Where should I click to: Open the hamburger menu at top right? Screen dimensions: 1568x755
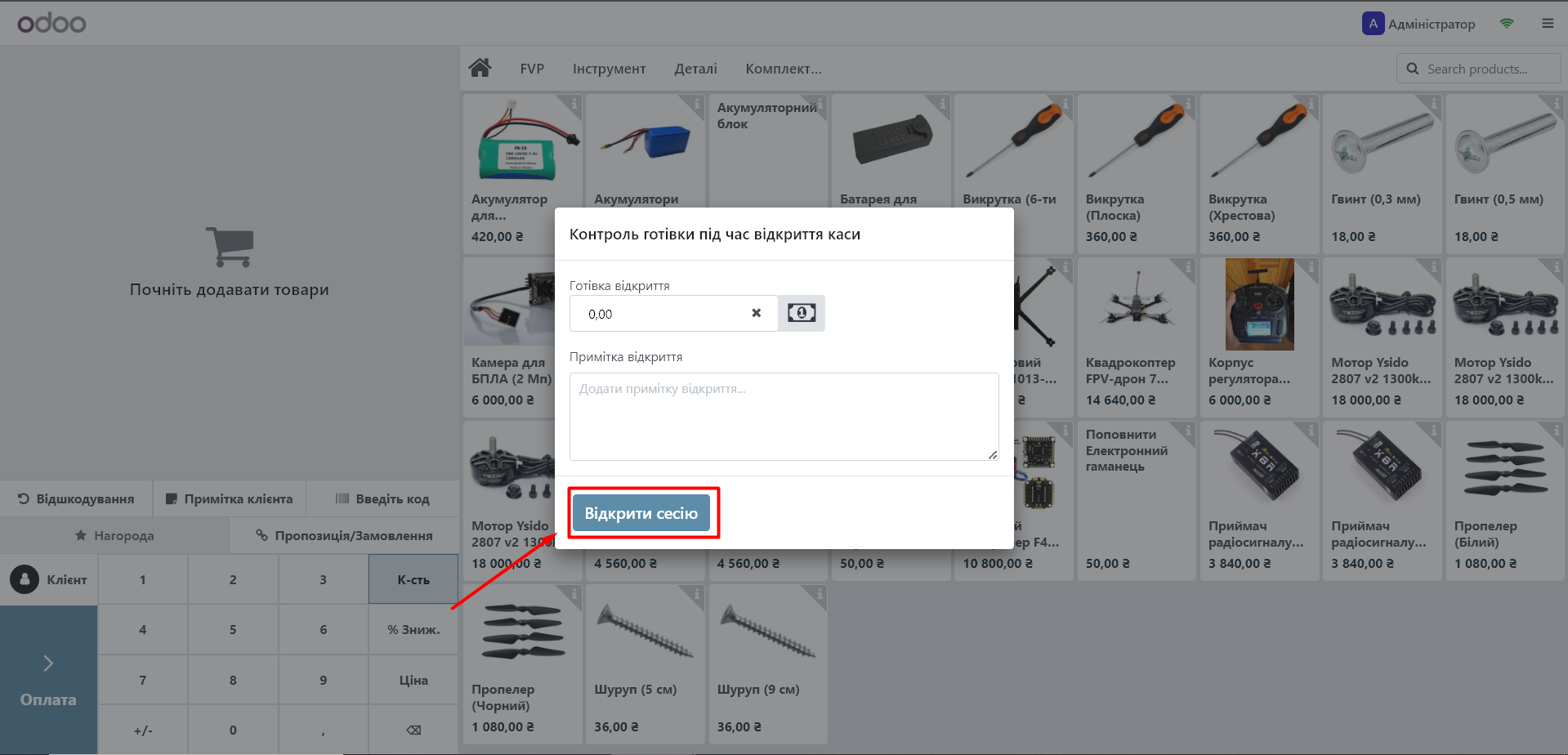pos(1548,24)
